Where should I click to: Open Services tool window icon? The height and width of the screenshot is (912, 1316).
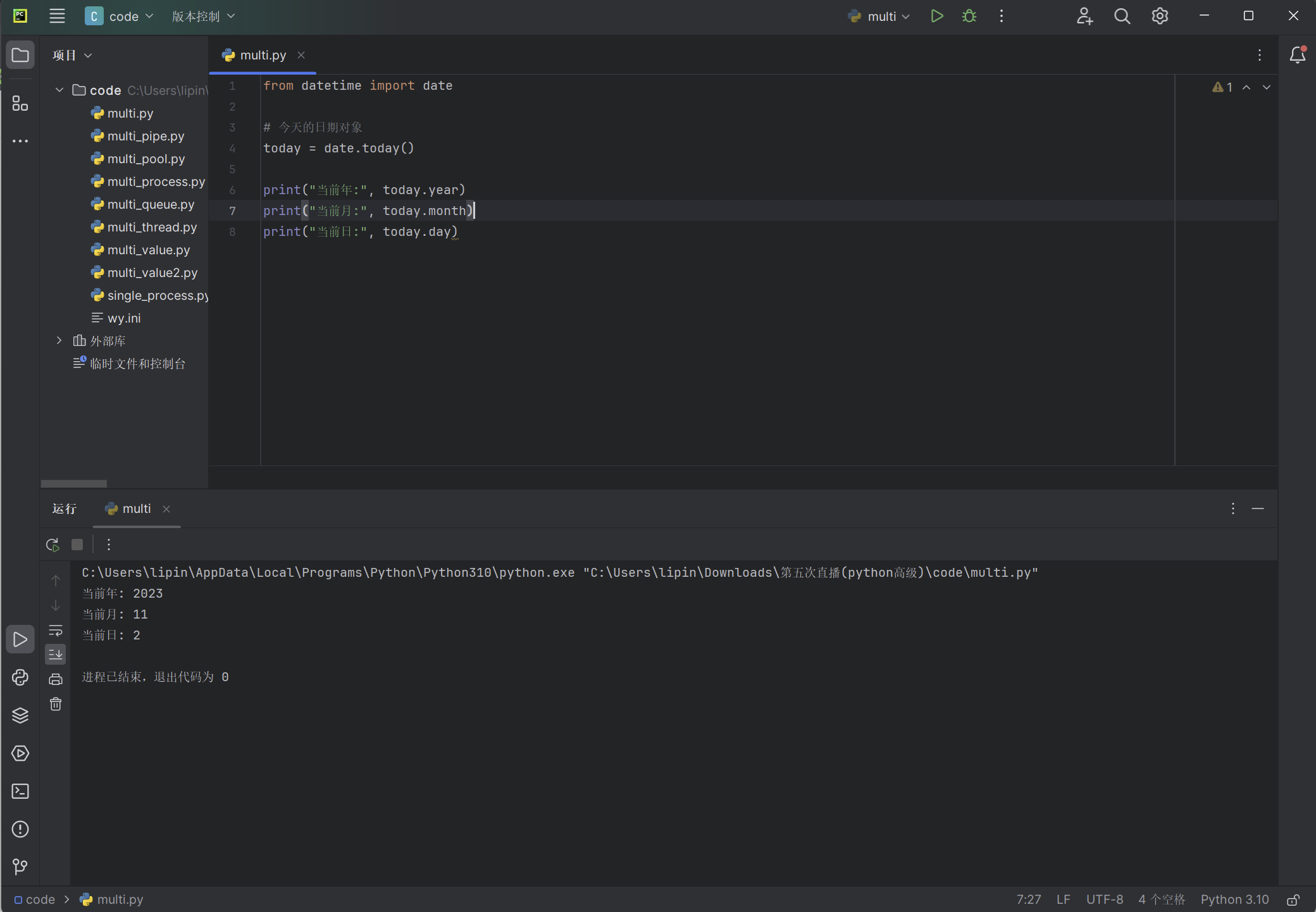[20, 753]
